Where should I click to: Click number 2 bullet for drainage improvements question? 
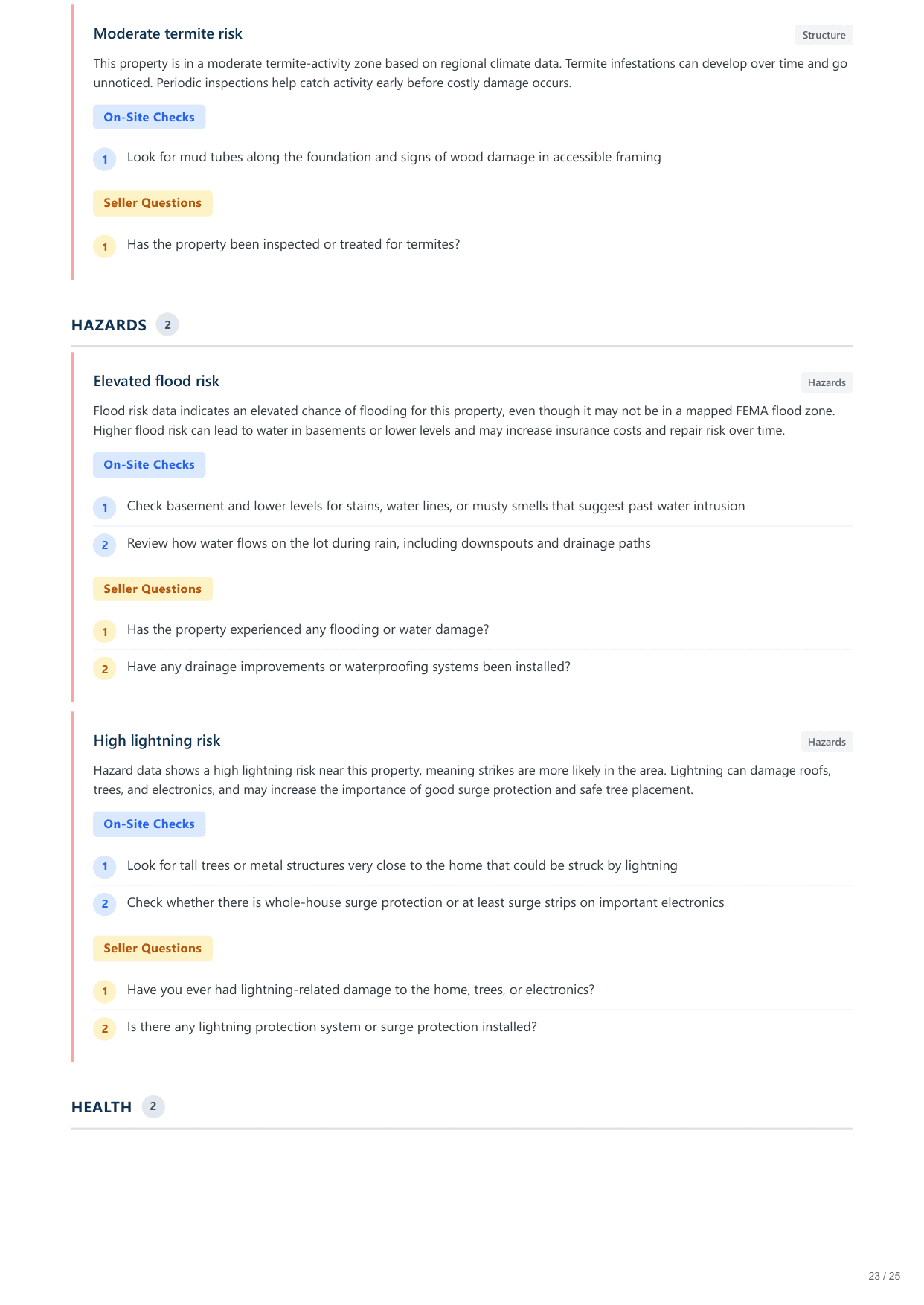(105, 669)
